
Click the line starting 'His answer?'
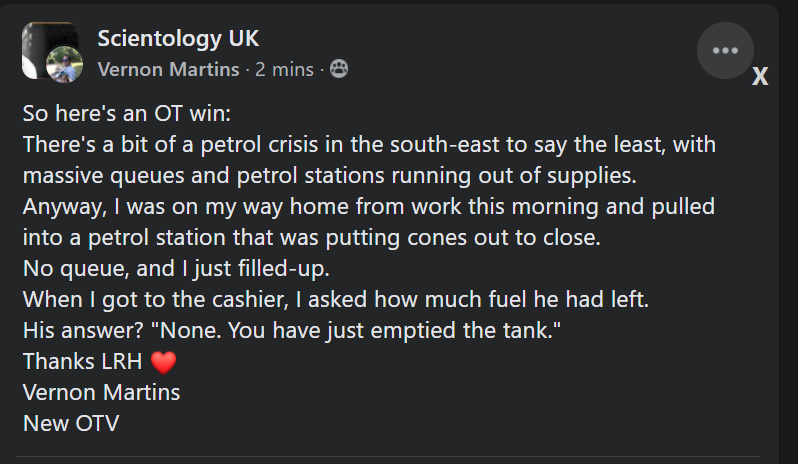(290, 330)
